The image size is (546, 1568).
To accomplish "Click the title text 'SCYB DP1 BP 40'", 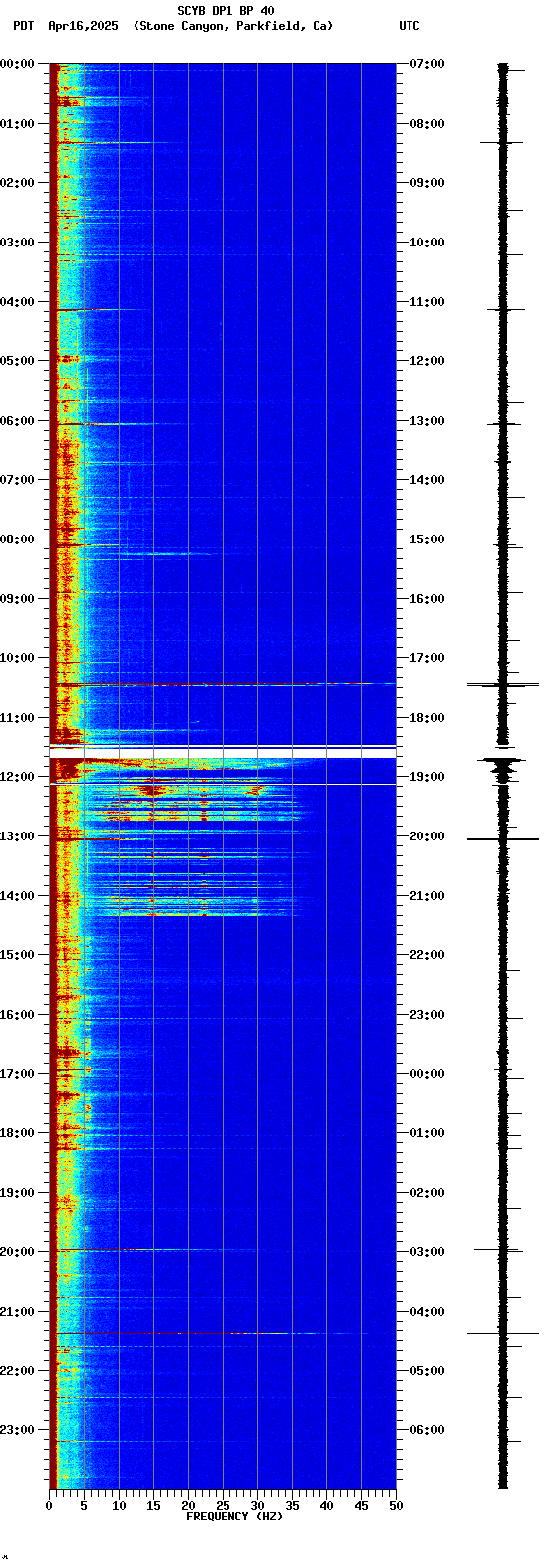I will (226, 11).
